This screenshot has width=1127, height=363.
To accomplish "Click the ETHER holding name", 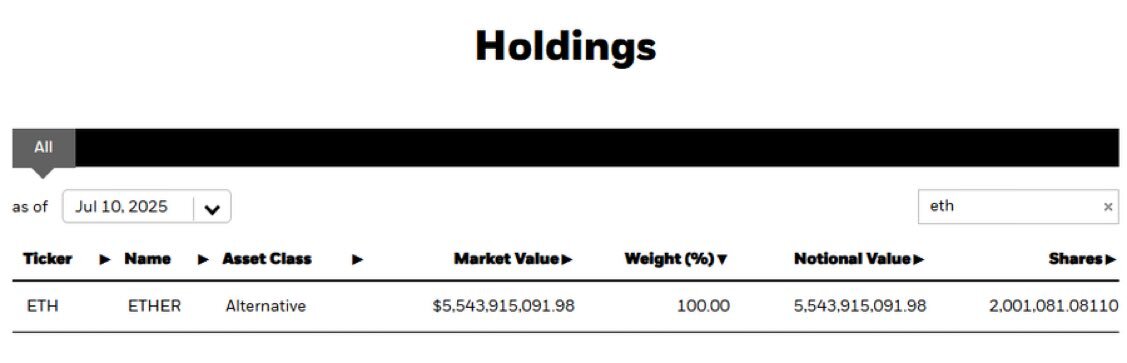I will pos(155,306).
